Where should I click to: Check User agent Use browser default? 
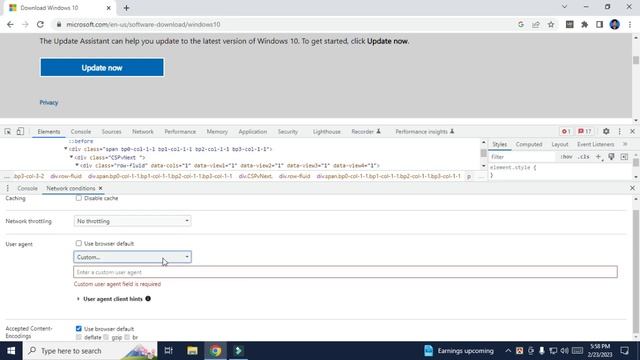(79, 243)
